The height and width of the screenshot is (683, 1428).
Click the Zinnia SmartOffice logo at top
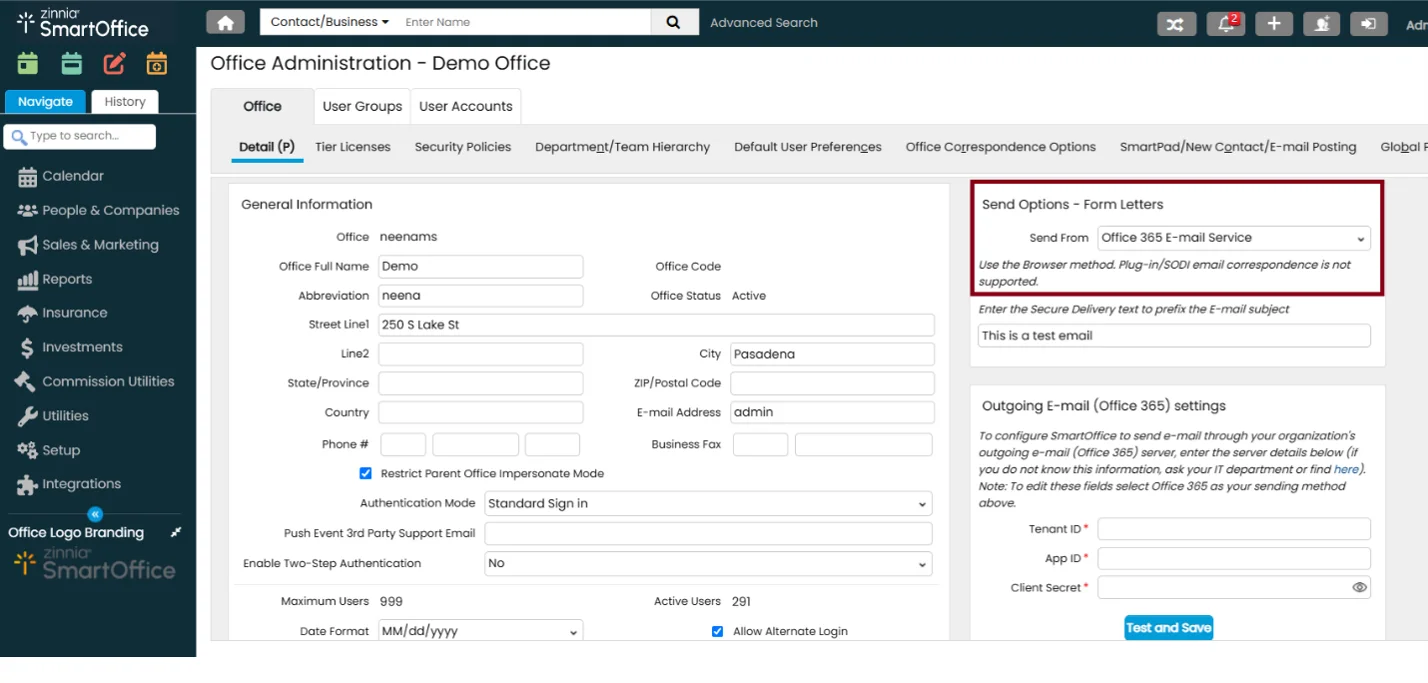83,23
